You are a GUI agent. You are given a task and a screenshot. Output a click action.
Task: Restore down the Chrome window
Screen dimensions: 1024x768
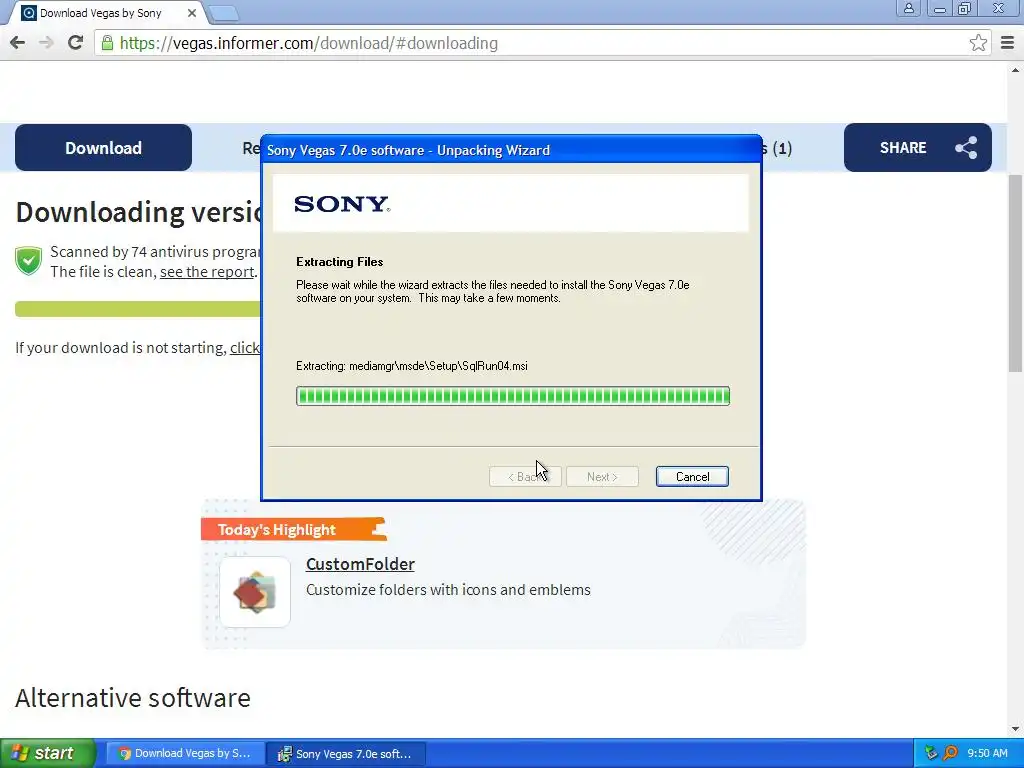964,8
